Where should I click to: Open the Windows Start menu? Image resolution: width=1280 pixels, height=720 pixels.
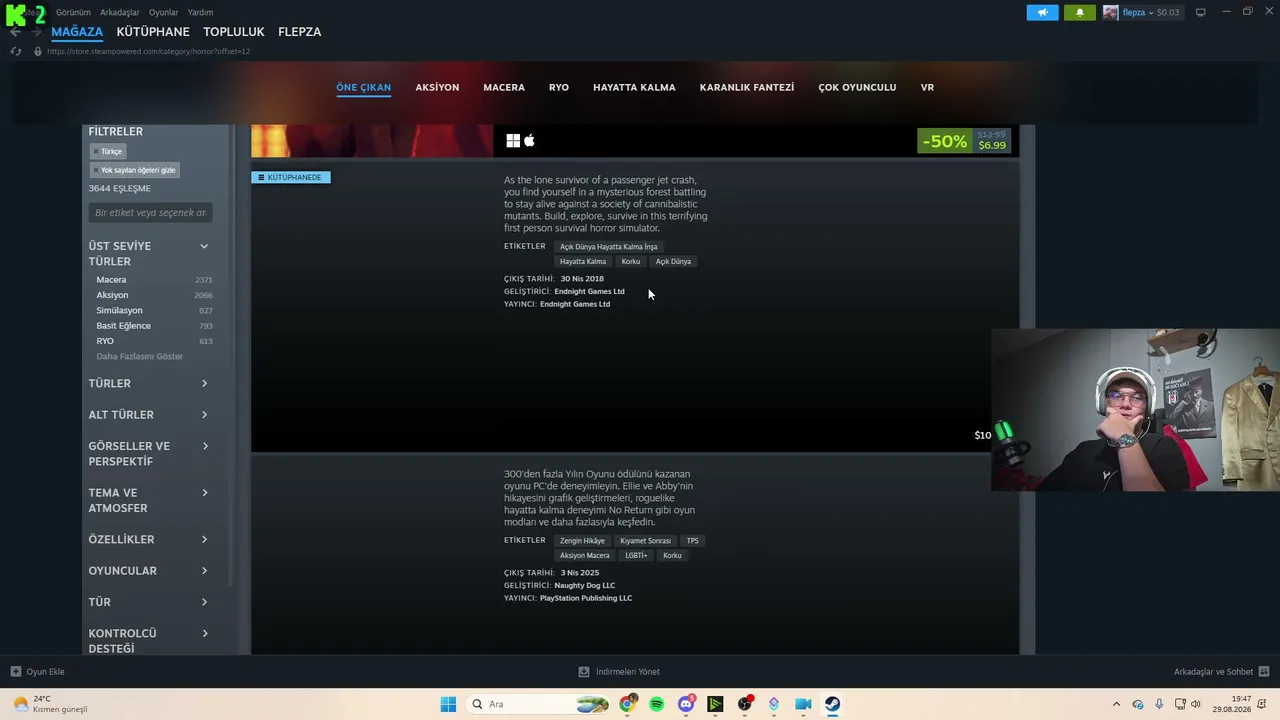448,704
